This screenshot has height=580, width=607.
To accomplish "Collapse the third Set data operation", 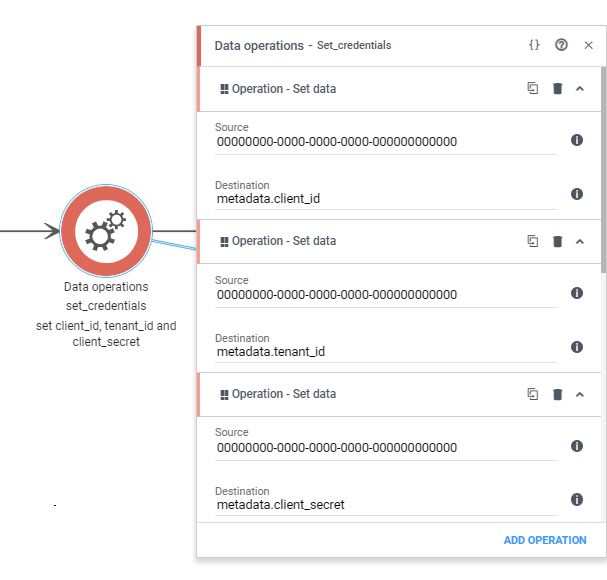I will (580, 395).
